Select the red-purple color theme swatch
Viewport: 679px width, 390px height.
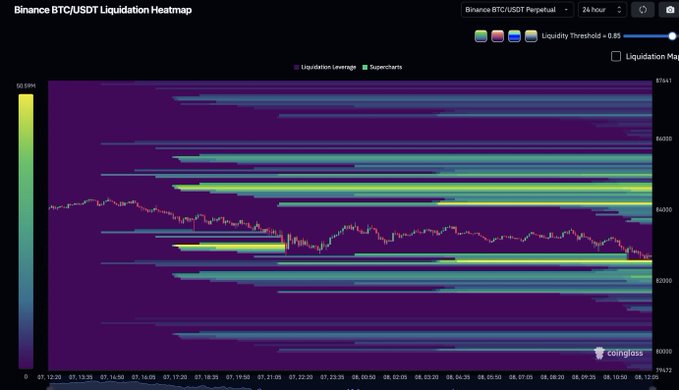click(x=498, y=36)
